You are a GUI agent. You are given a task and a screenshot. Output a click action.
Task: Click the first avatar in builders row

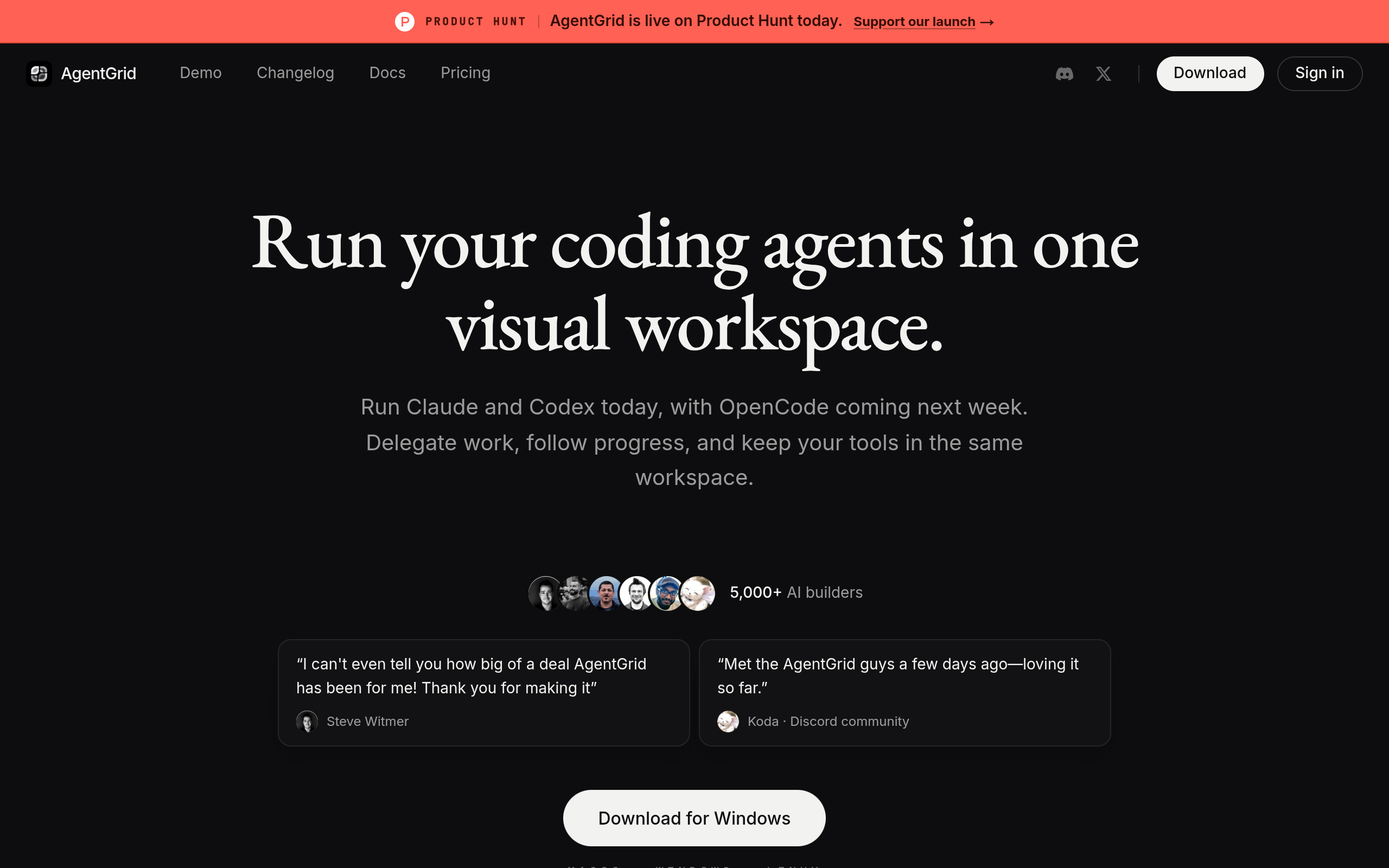(544, 593)
